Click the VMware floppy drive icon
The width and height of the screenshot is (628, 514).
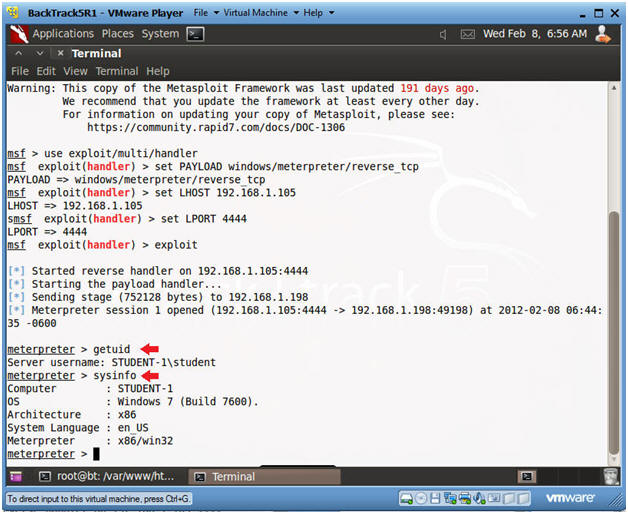click(435, 499)
